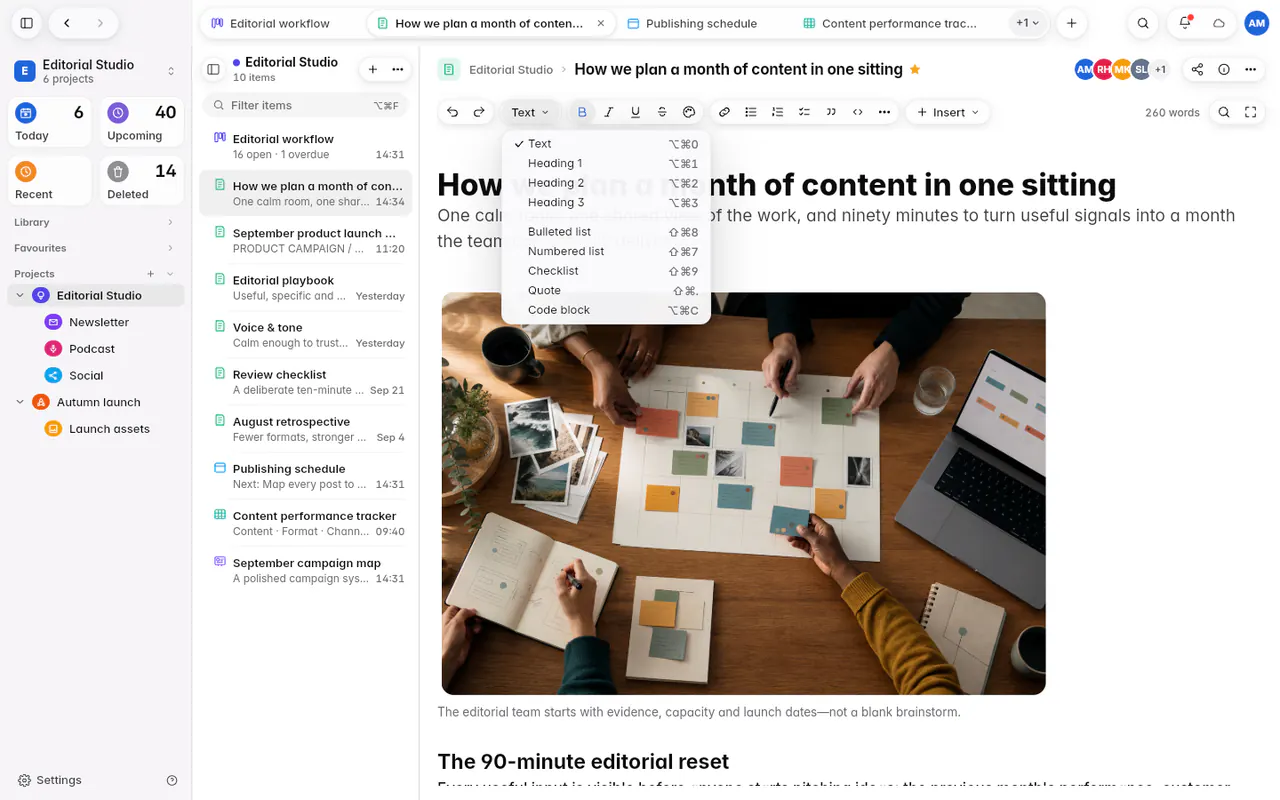Enter fullscreen focus mode
The image size is (1280, 800).
pos(1251,112)
